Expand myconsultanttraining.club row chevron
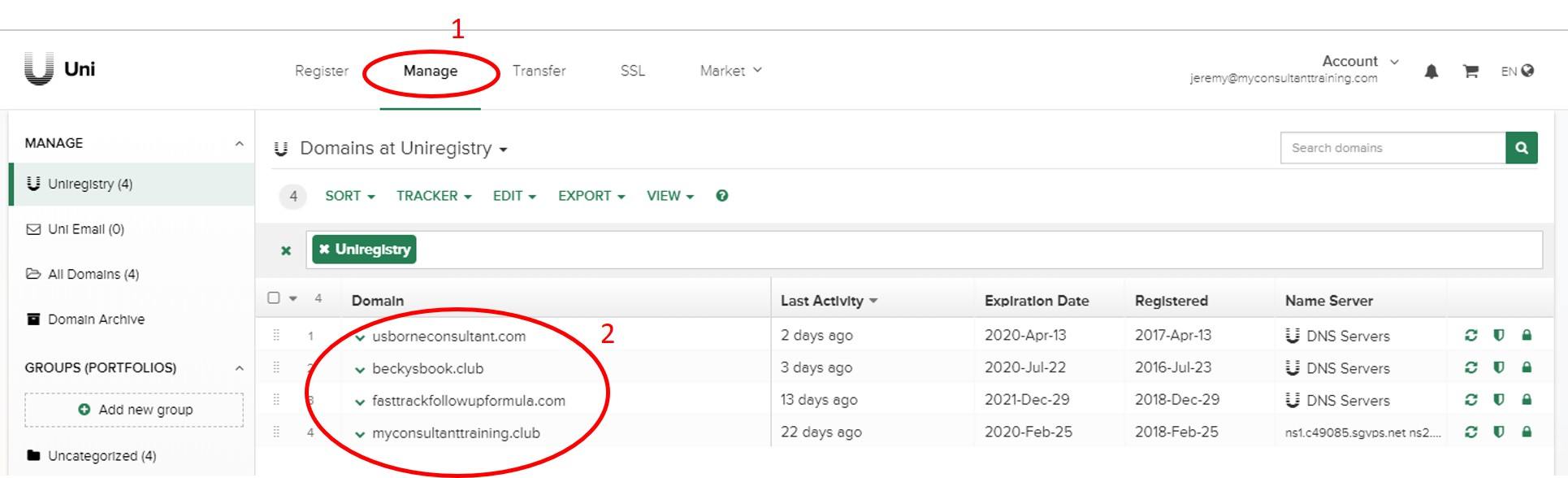Viewport: 1568px width, 478px height. 360,435
